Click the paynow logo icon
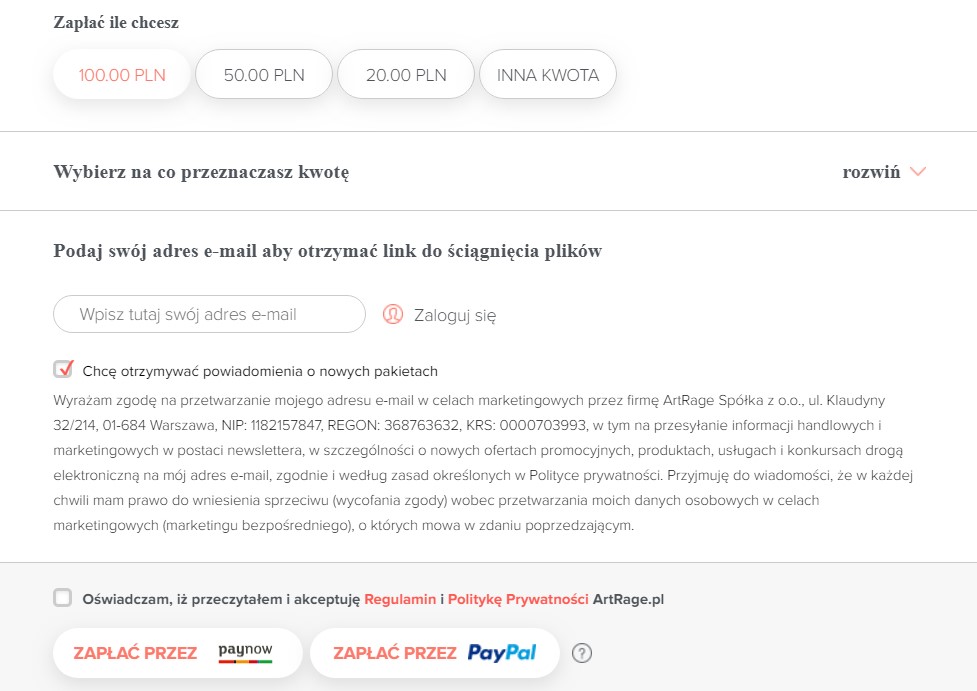Image resolution: width=977 pixels, height=691 pixels. 245,652
